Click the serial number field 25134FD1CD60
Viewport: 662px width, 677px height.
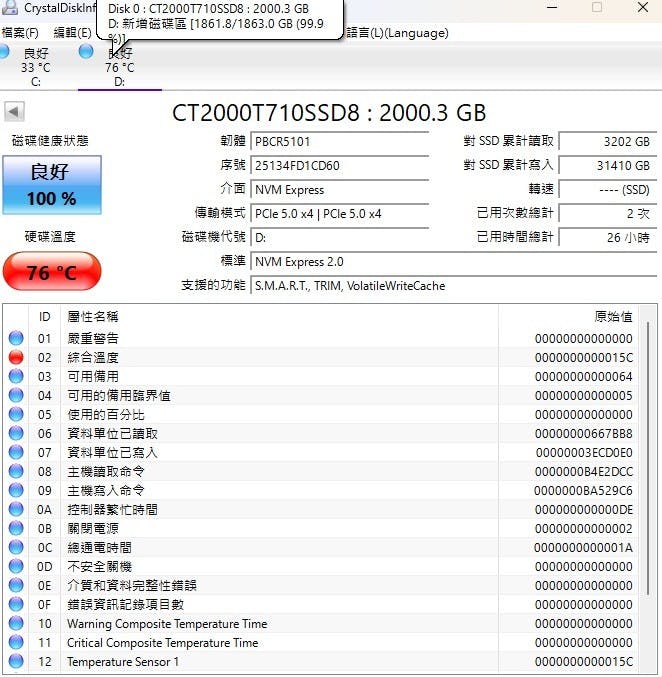[x=339, y=165]
